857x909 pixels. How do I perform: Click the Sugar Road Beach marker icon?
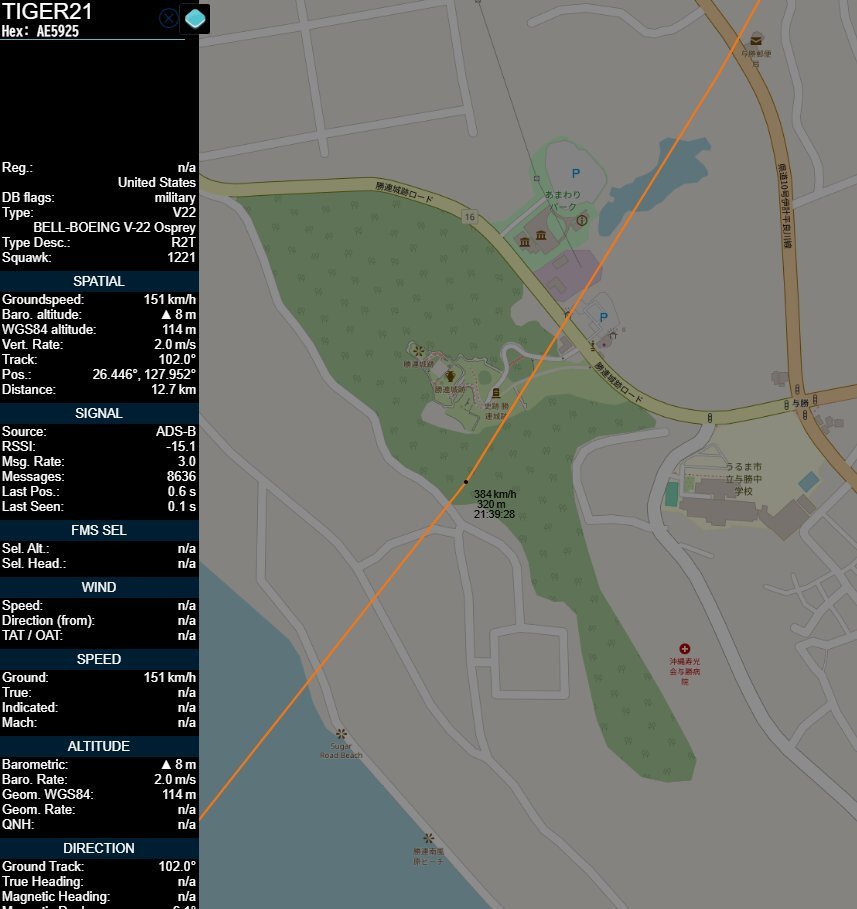tap(341, 734)
